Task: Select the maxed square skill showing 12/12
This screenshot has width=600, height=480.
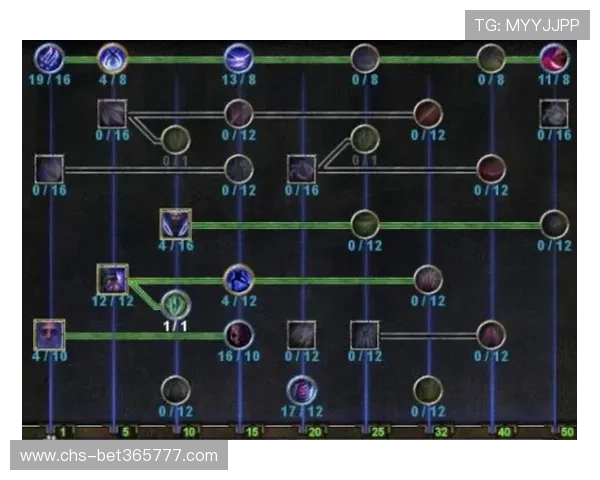Action: coord(112,280)
